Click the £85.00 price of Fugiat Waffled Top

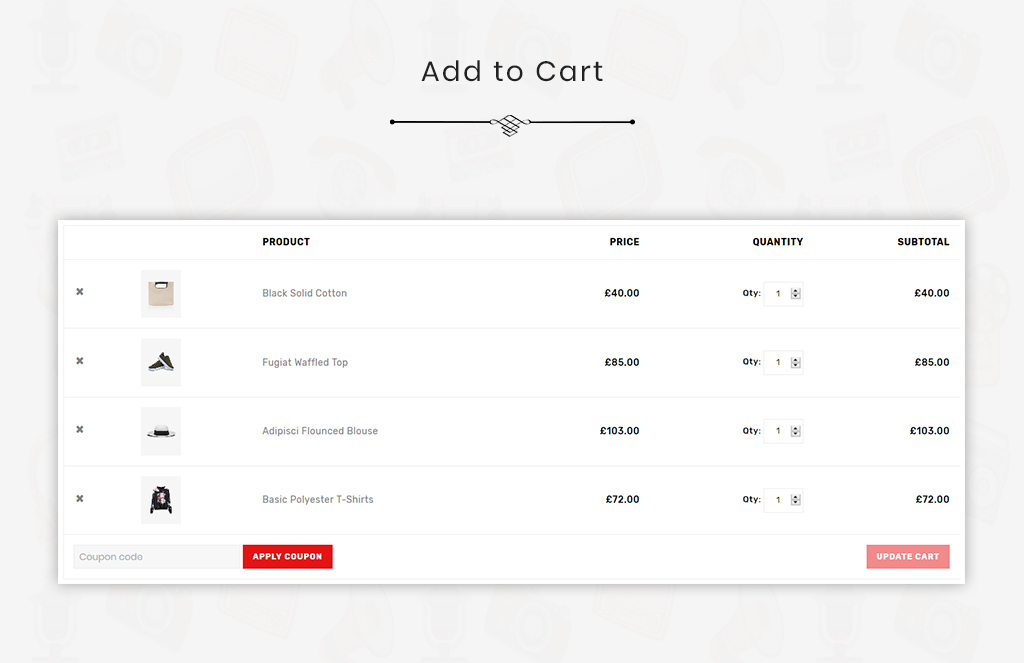tap(622, 362)
